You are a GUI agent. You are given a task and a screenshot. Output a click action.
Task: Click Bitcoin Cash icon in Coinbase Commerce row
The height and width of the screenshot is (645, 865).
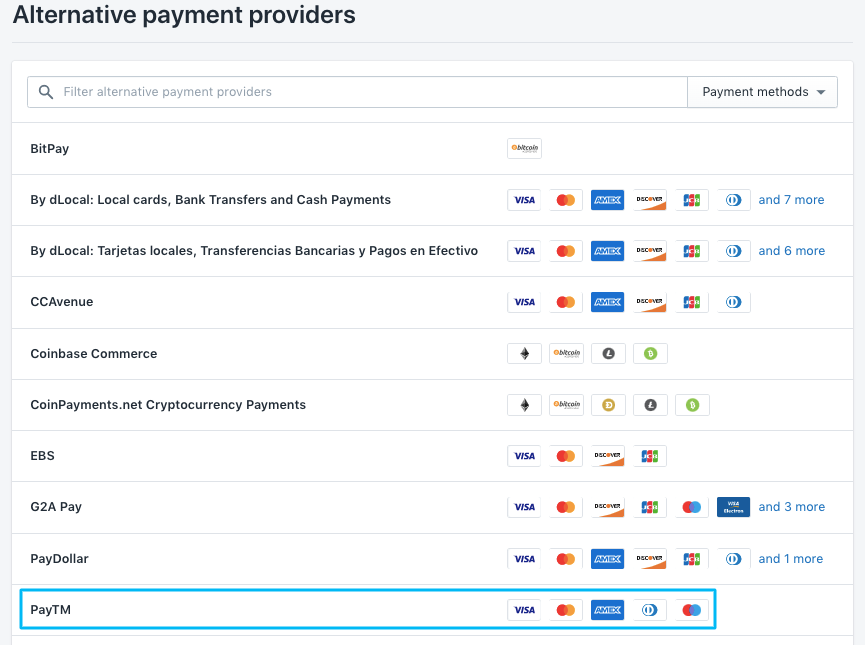(x=650, y=354)
